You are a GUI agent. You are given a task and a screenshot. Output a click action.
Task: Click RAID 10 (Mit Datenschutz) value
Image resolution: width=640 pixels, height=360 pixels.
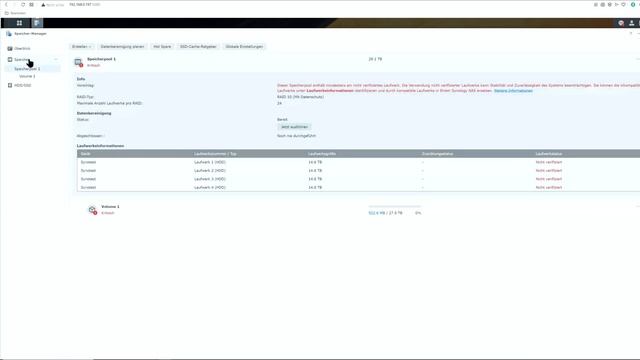pyautogui.click(x=300, y=97)
